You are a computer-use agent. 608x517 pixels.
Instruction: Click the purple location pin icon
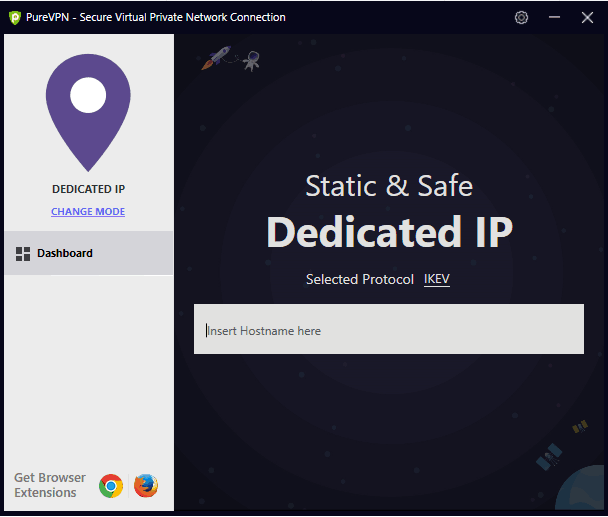88,112
